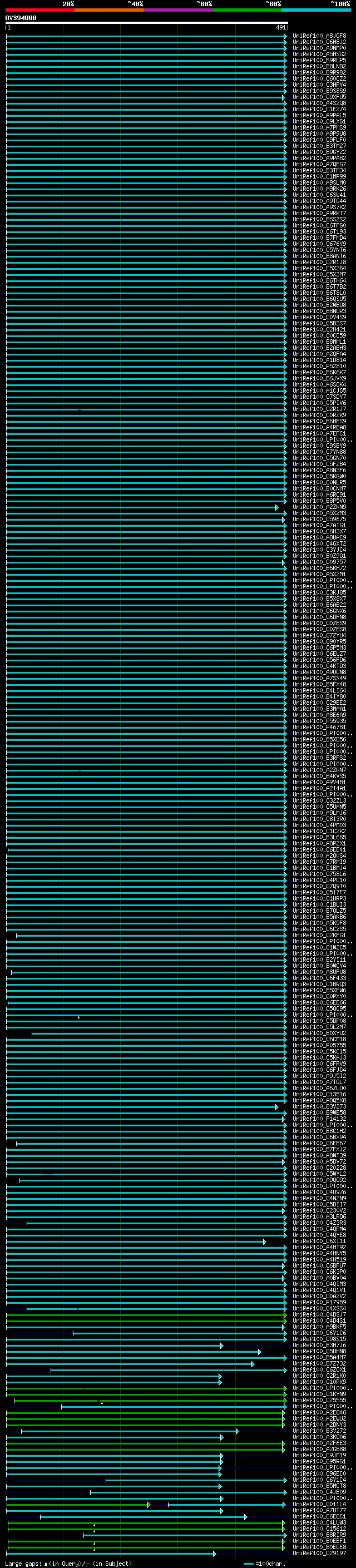Image resolution: width=356 pixels, height=1568 pixels.
Task: Select the UniRef100_O13516 label
Action: [x=319, y=1095]
